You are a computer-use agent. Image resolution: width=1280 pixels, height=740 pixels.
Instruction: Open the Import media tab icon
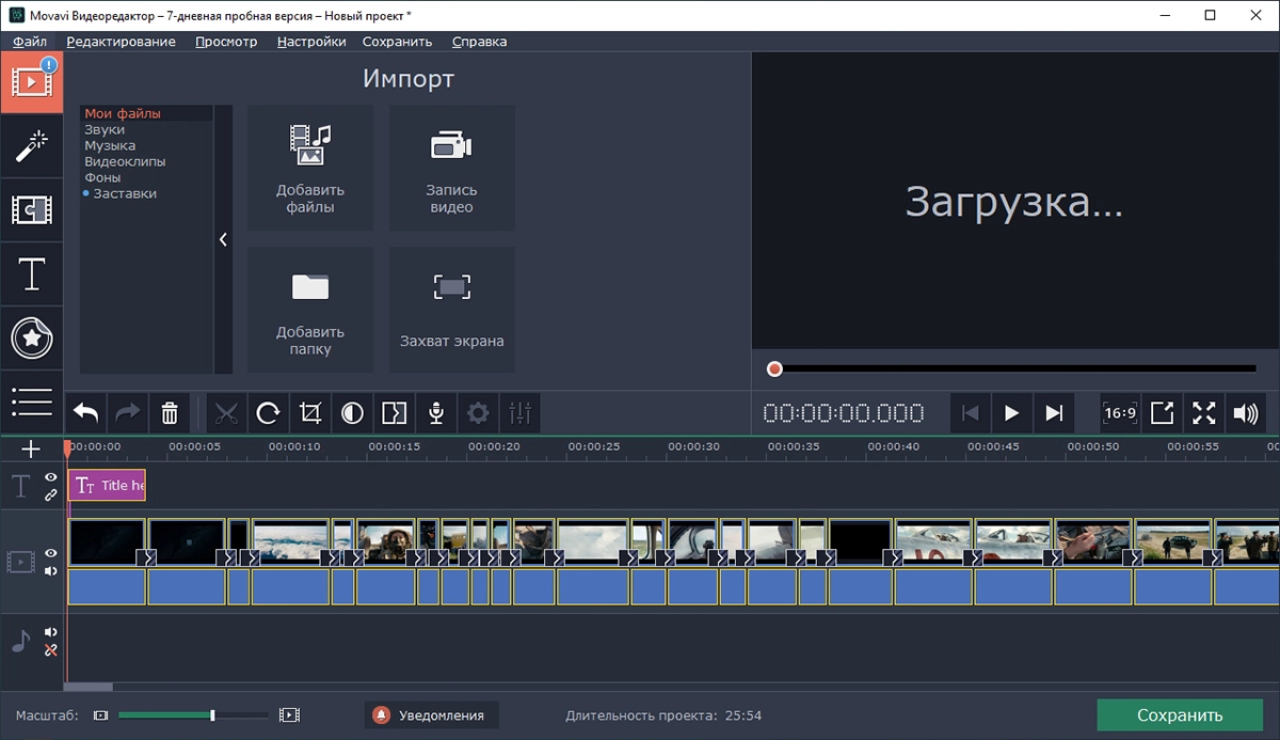tap(31, 82)
